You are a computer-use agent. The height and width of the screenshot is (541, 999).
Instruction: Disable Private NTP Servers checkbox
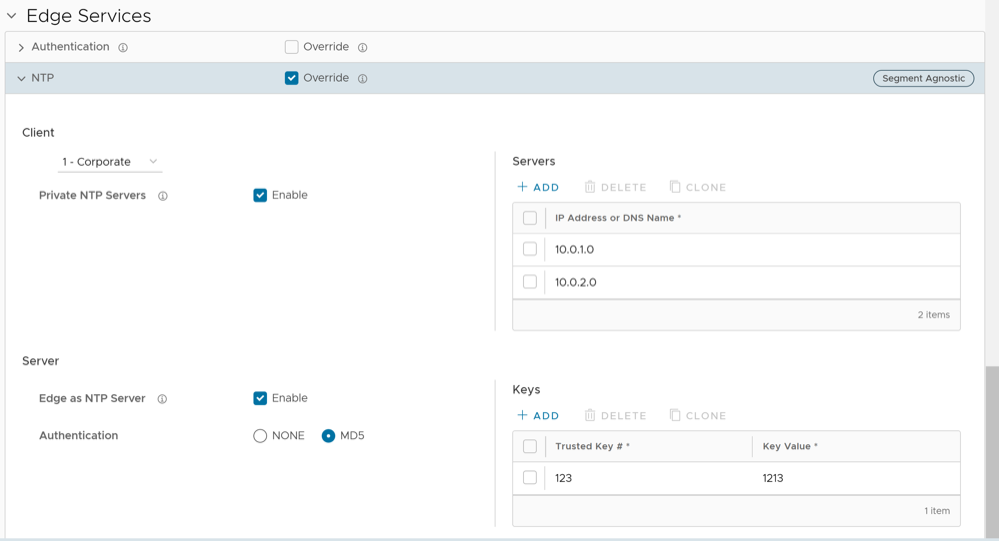260,195
